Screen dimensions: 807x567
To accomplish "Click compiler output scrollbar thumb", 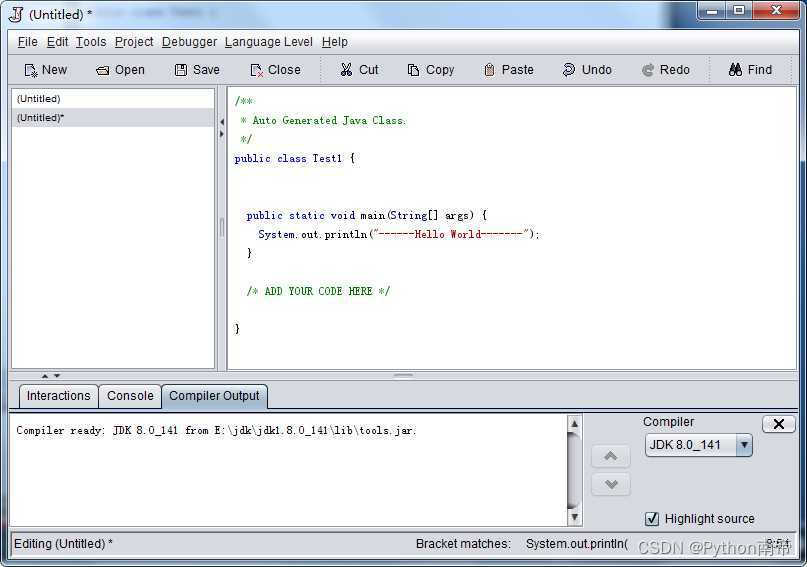I will click(x=574, y=469).
